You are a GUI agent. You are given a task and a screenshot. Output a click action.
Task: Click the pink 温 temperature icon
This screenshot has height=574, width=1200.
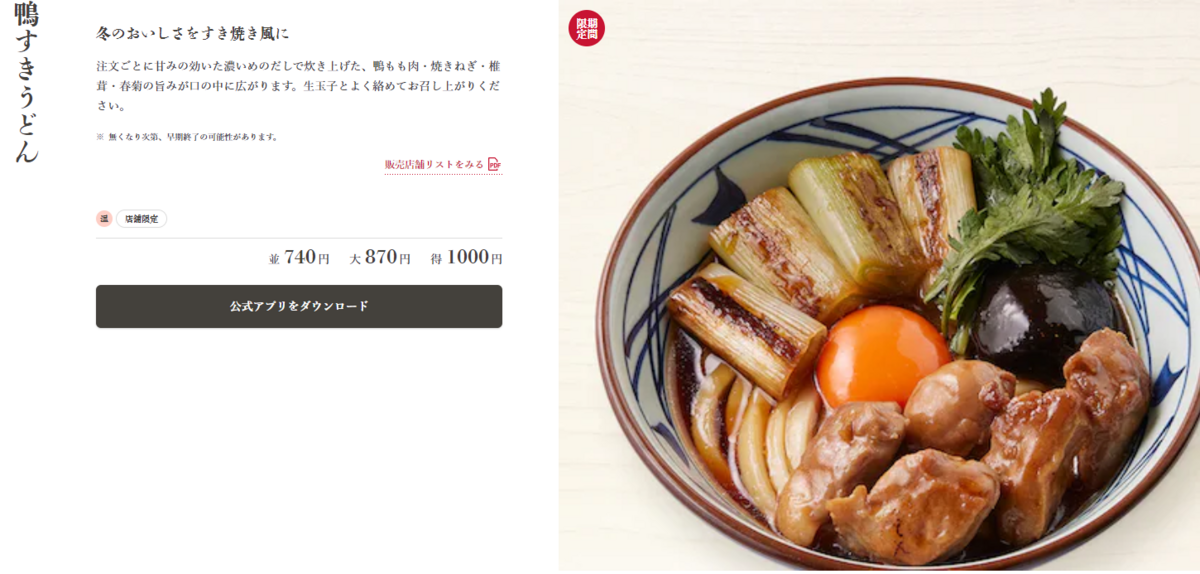(x=104, y=219)
